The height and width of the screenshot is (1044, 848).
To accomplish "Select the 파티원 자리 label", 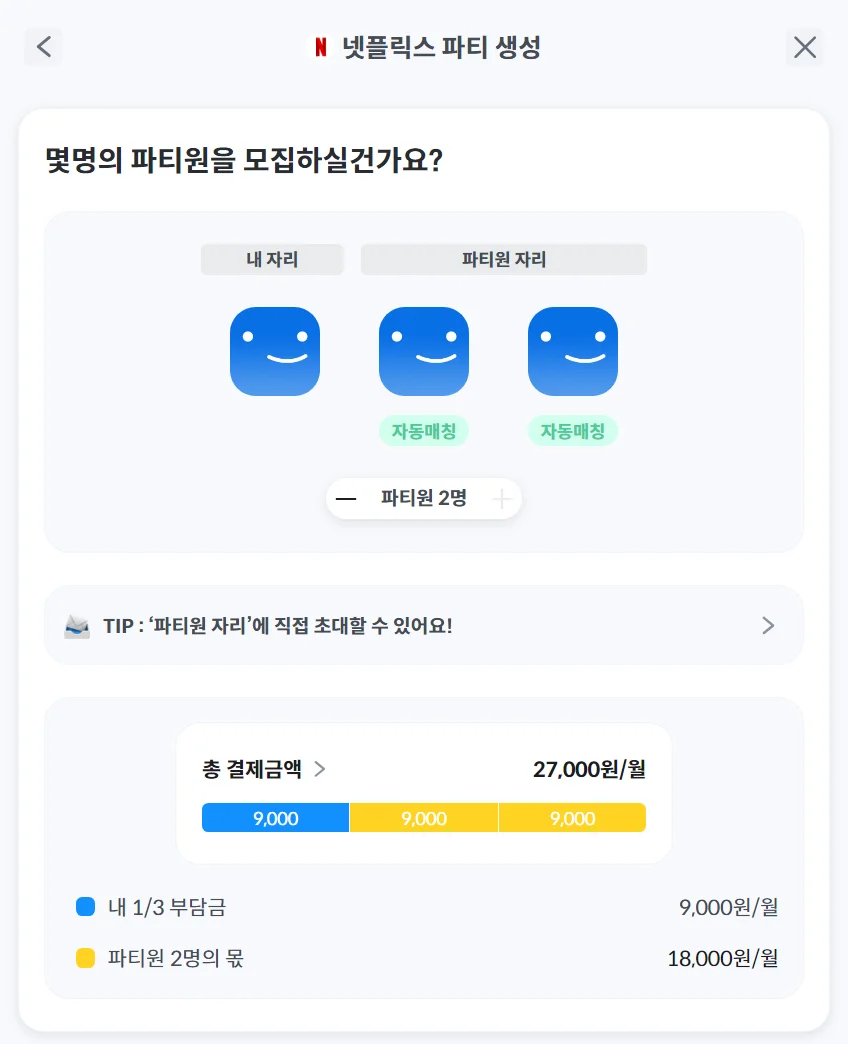I will point(503,259).
